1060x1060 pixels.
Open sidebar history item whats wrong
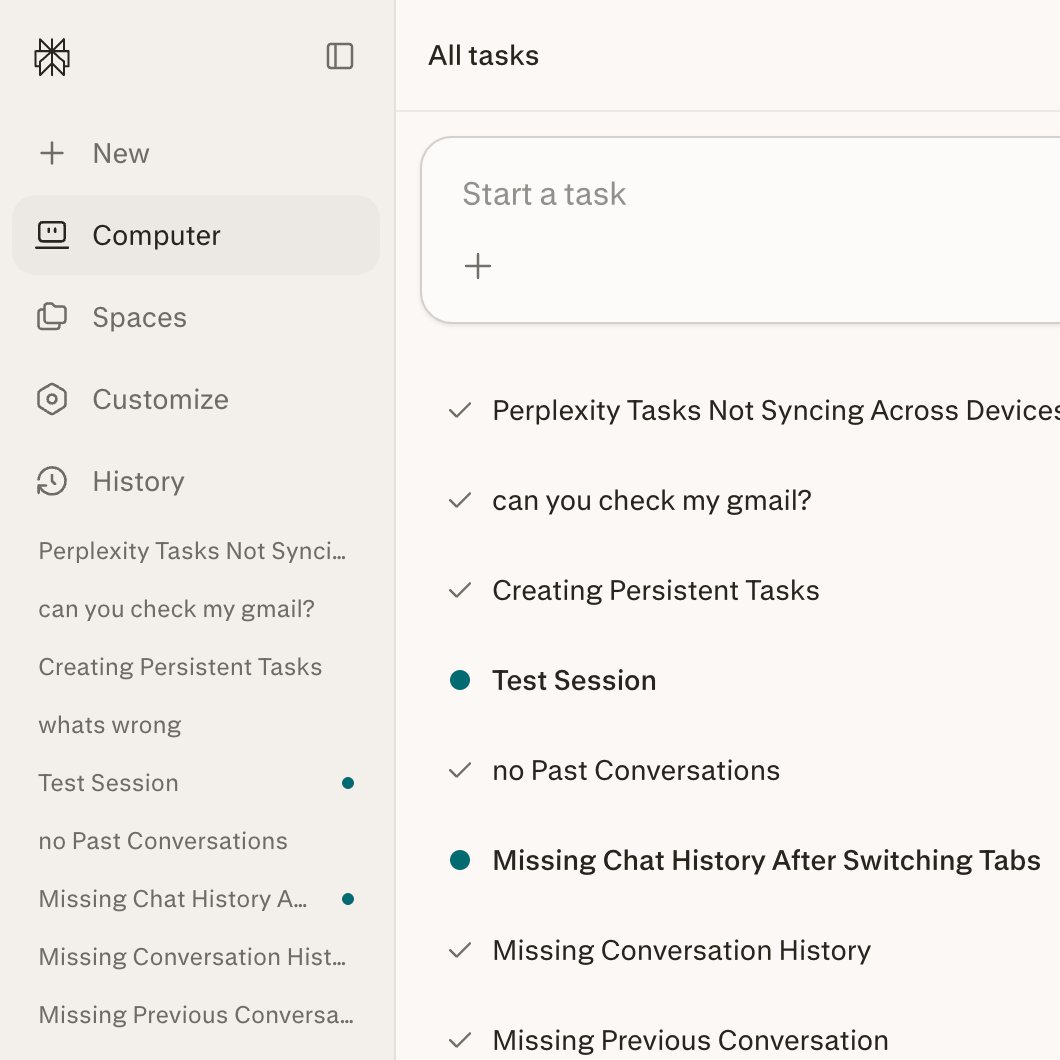tap(110, 725)
